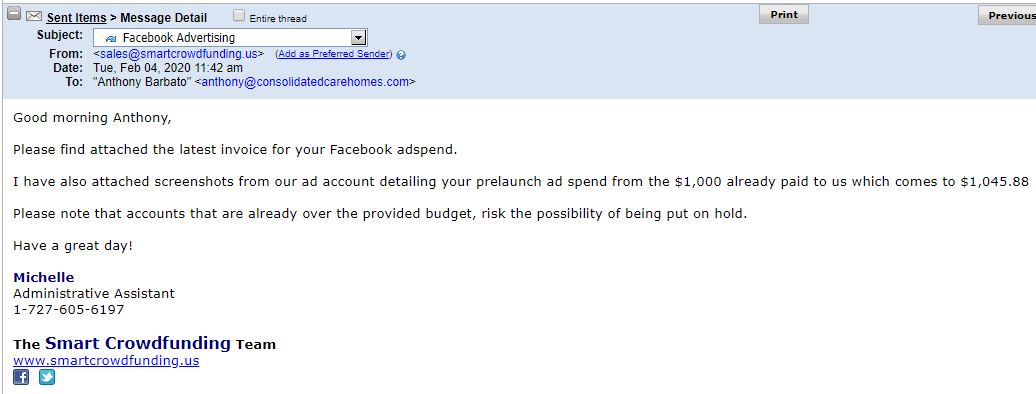
Task: Click recipient anthony@consolidatedcarehomes.com address
Action: coord(305,82)
